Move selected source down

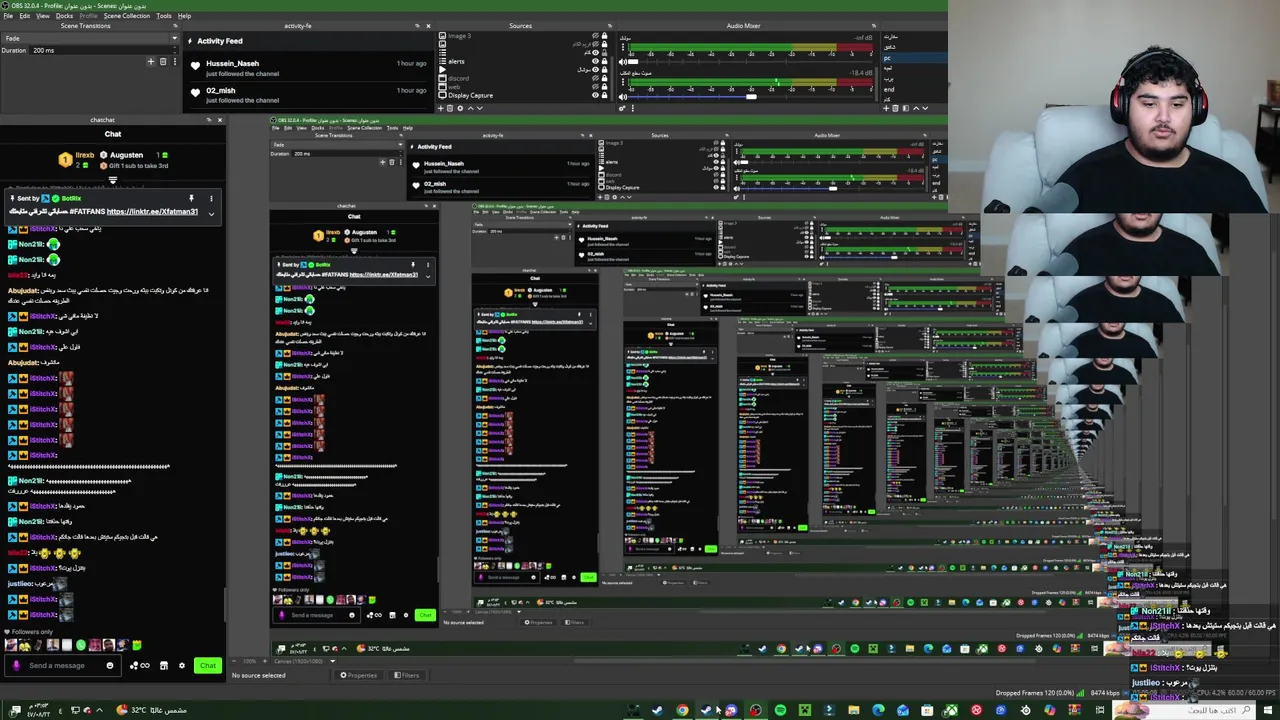(x=480, y=108)
